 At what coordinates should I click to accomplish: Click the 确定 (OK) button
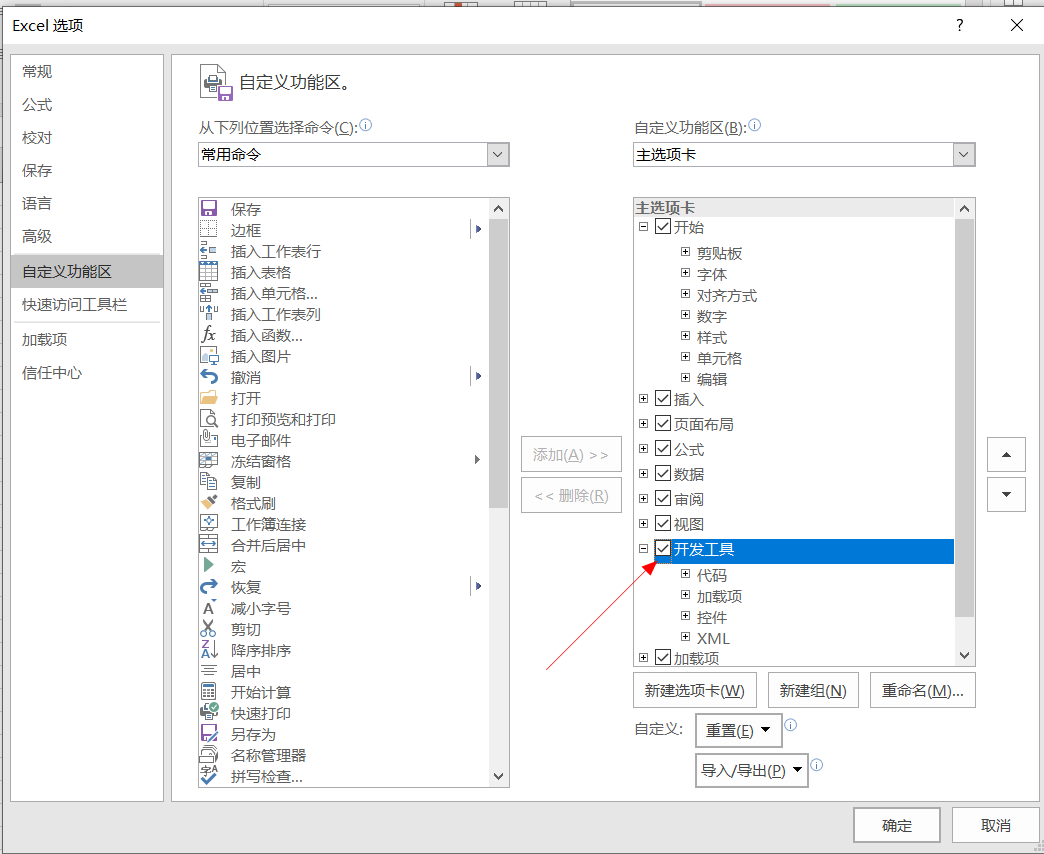(896, 826)
